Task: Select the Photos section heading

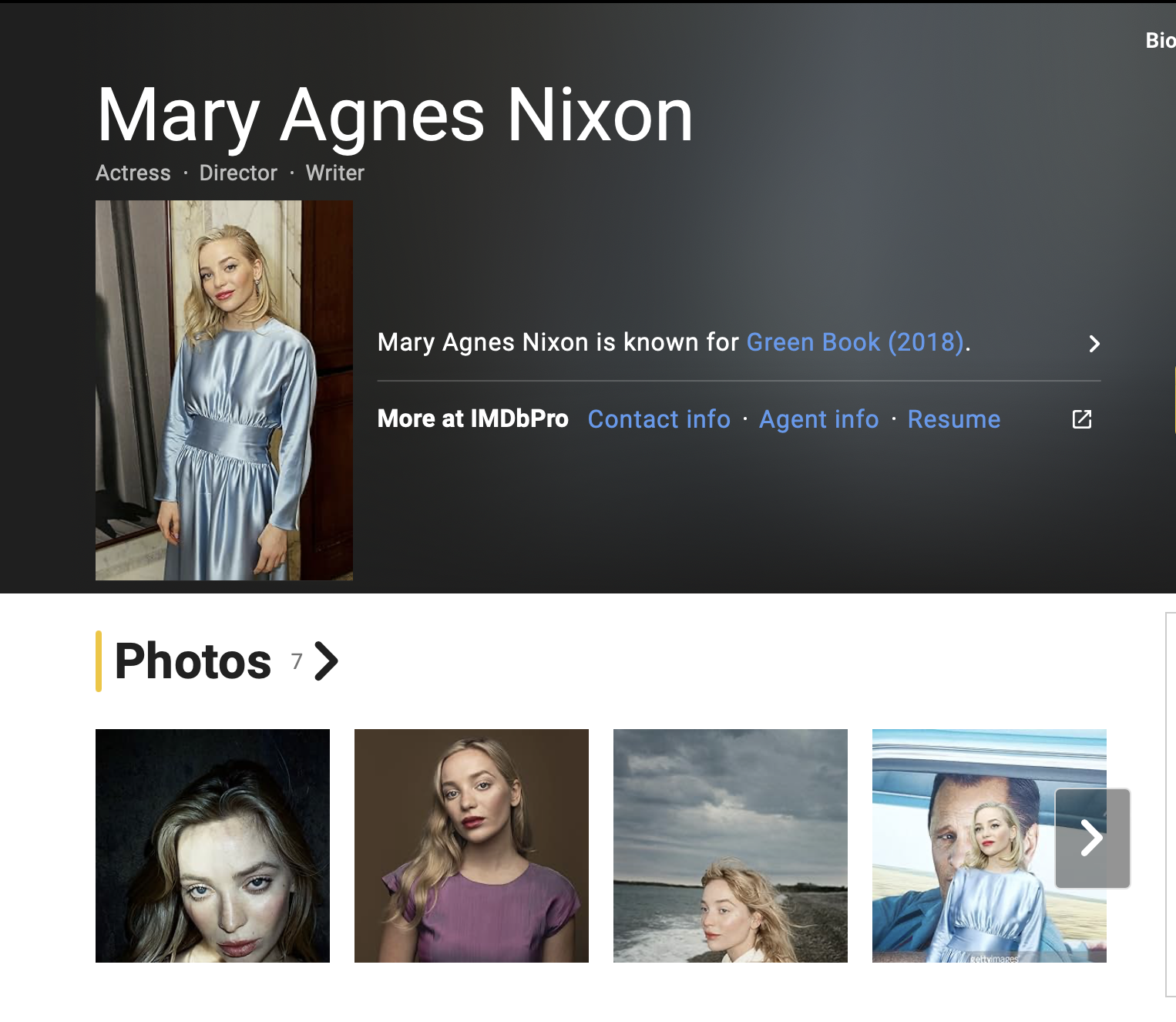Action: (193, 661)
